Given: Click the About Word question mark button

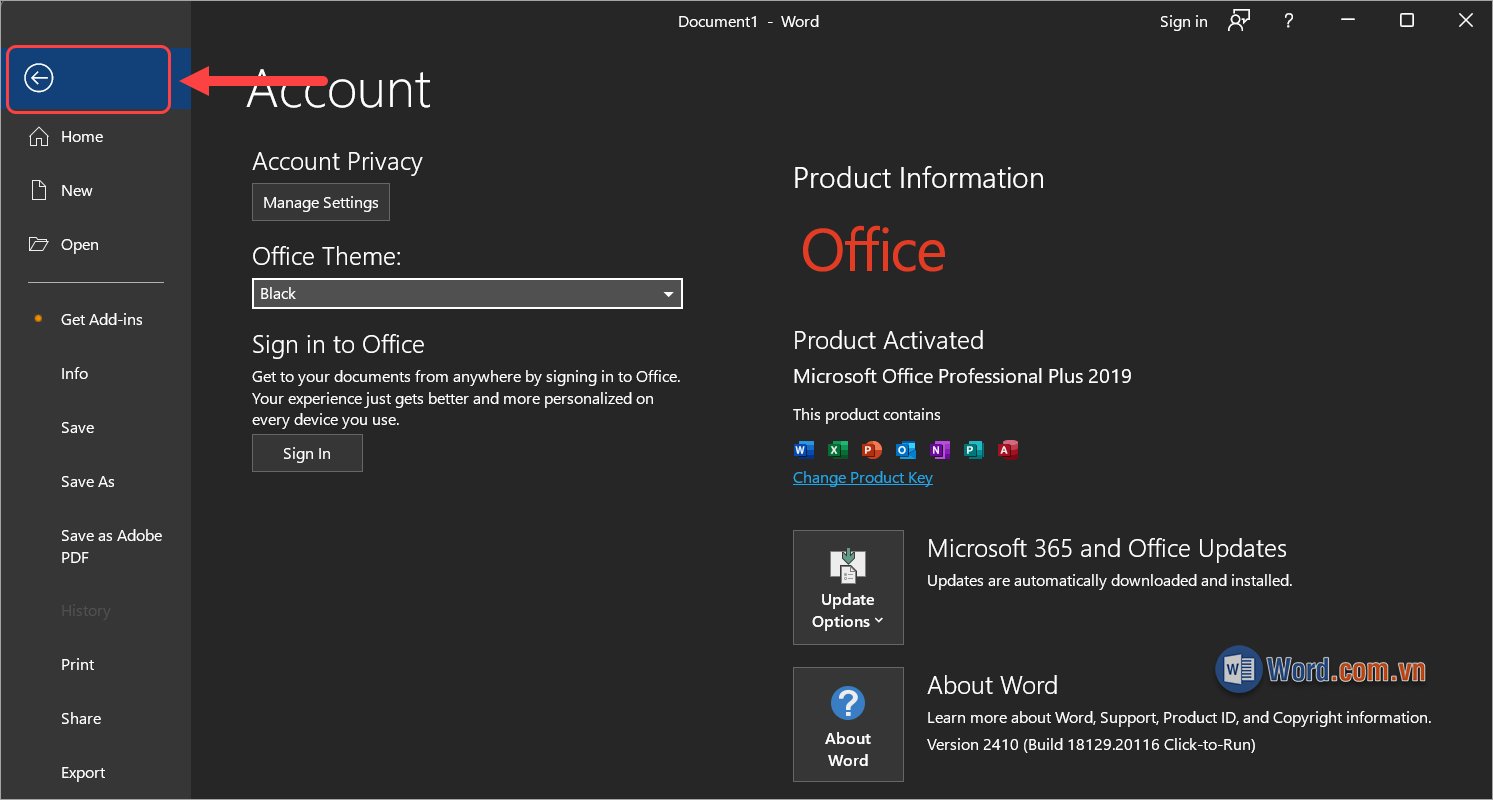Looking at the screenshot, I should 848,724.
